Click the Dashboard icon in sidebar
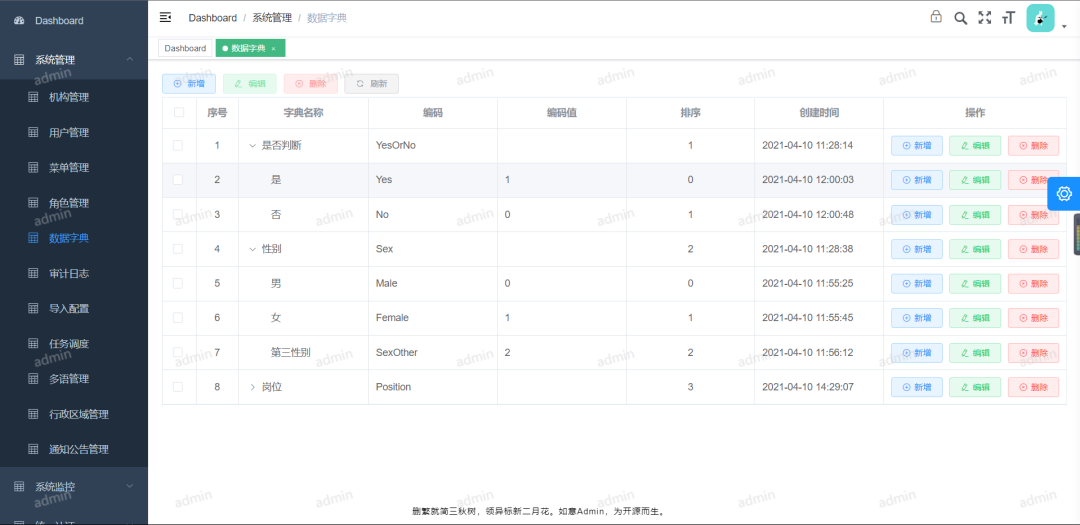1080x525 pixels. (x=19, y=21)
